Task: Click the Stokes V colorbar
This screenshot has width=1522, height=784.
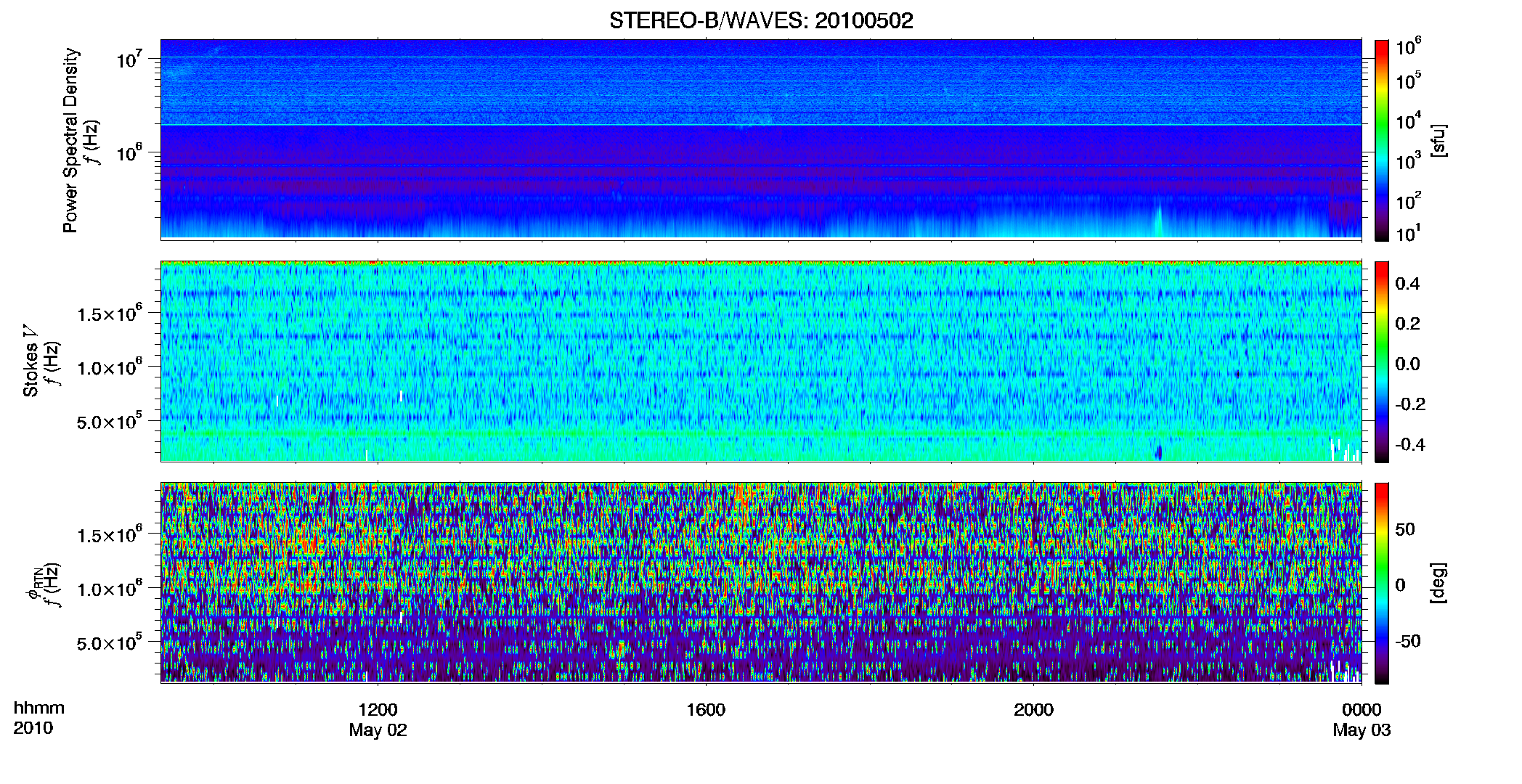Action: point(1382,362)
